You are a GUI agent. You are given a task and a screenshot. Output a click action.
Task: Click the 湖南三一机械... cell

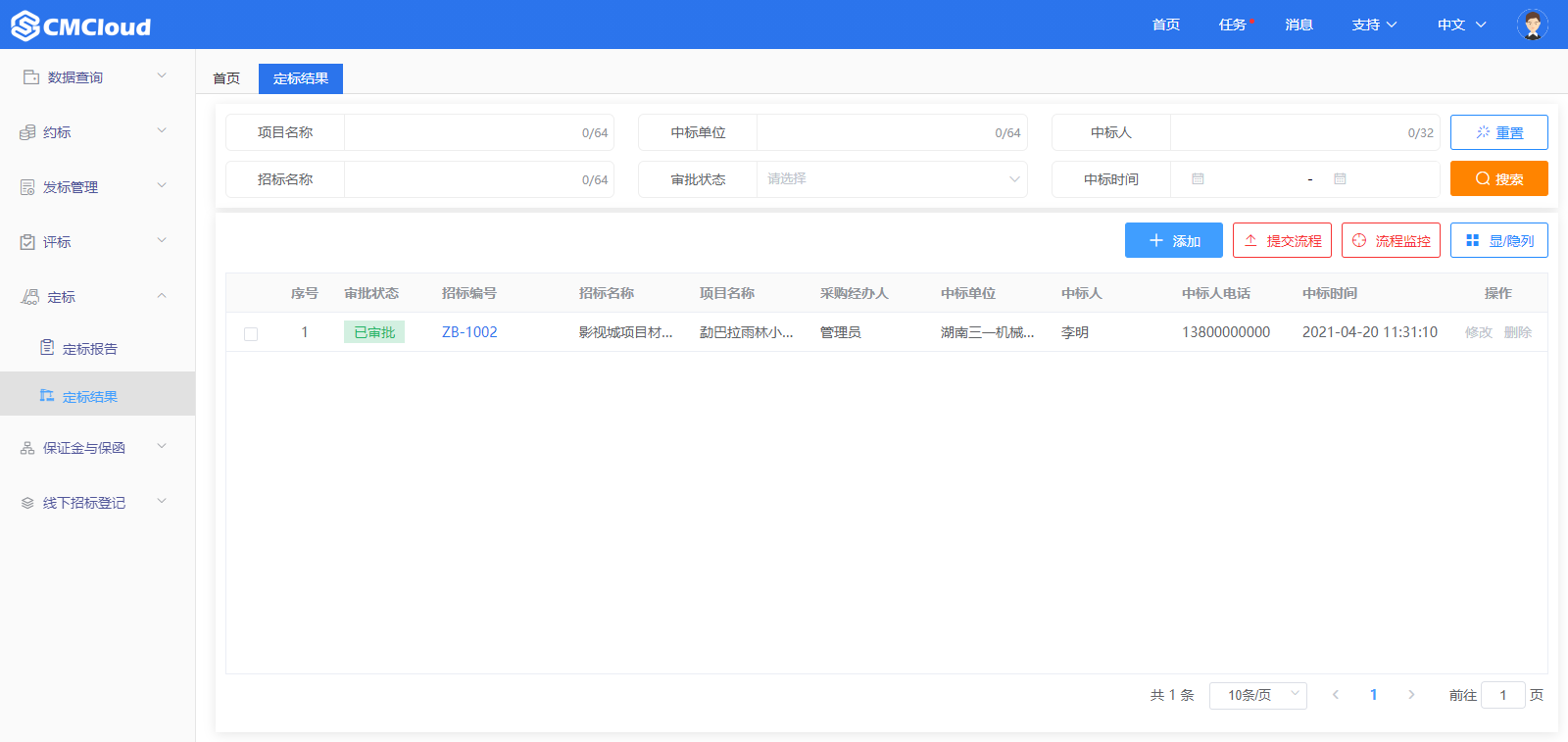pos(988,332)
